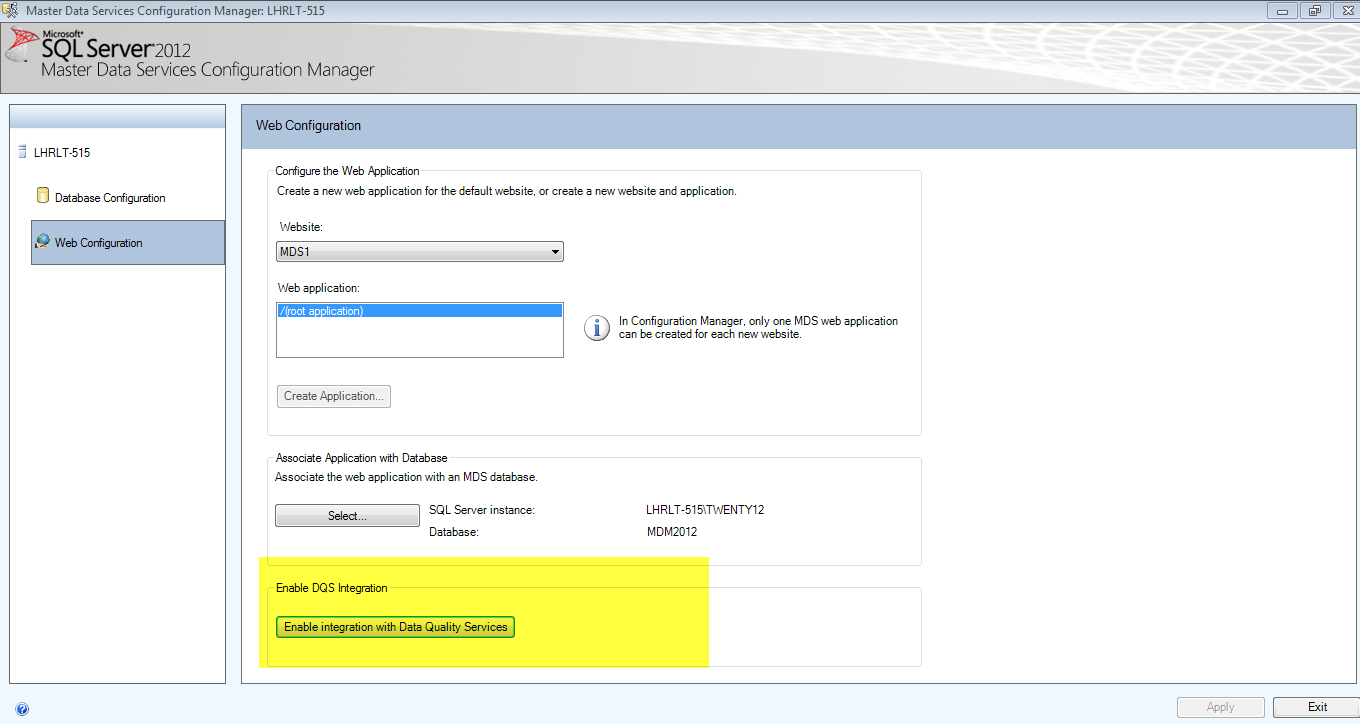
Task: Click the Enable DQS Integration group label
Action: click(x=331, y=588)
